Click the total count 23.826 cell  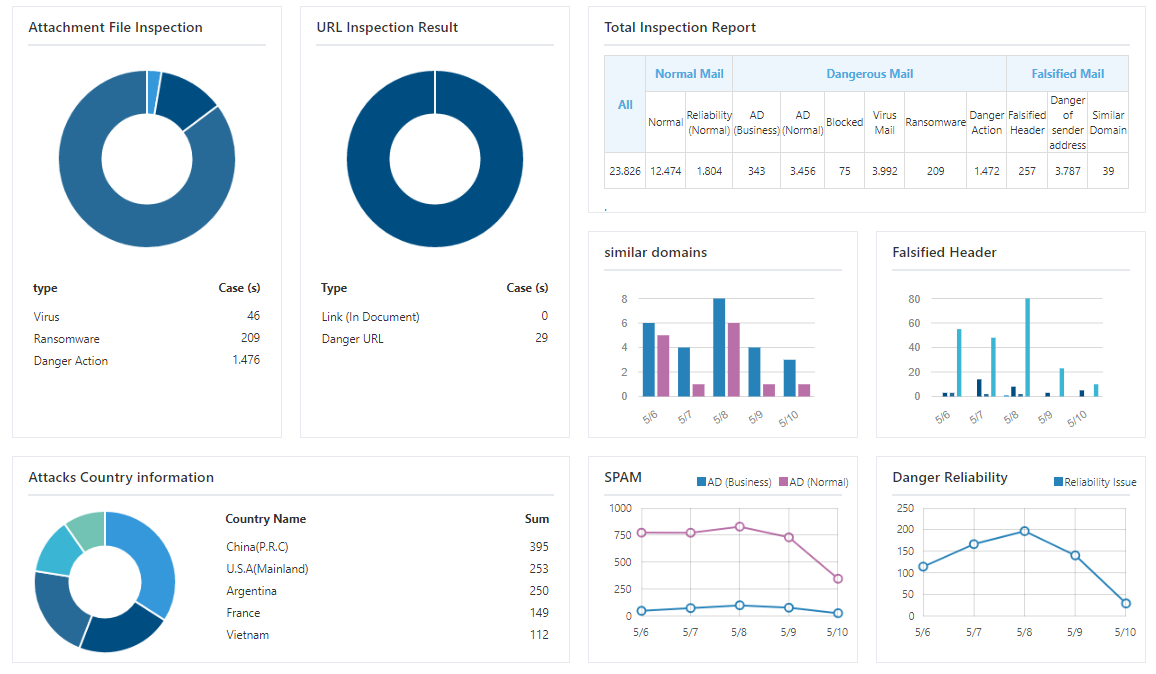pyautogui.click(x=625, y=171)
